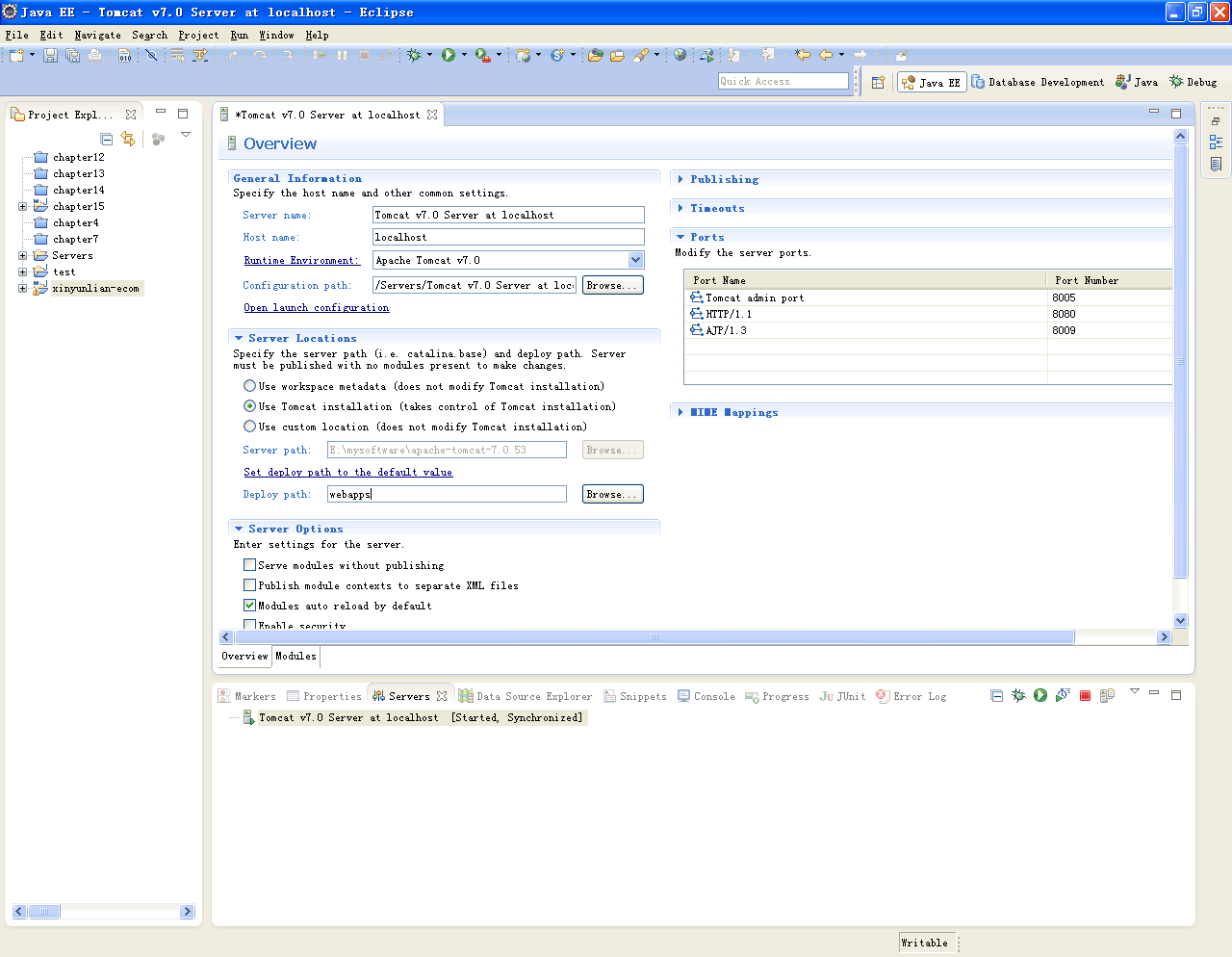The image size is (1232, 957).
Task: Expand the xinyunlian-ecom project node
Action: [x=22, y=288]
